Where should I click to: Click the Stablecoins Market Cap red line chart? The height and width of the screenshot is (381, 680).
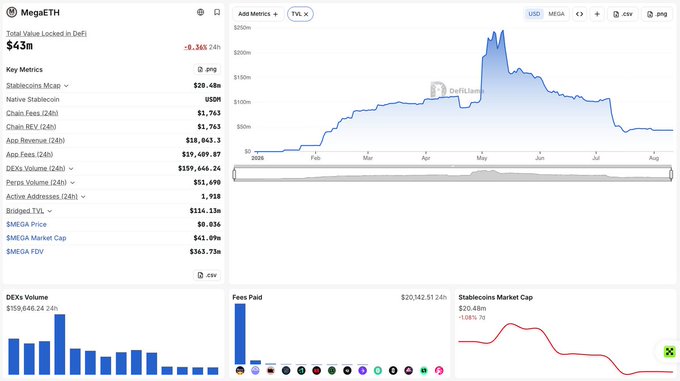(566, 349)
